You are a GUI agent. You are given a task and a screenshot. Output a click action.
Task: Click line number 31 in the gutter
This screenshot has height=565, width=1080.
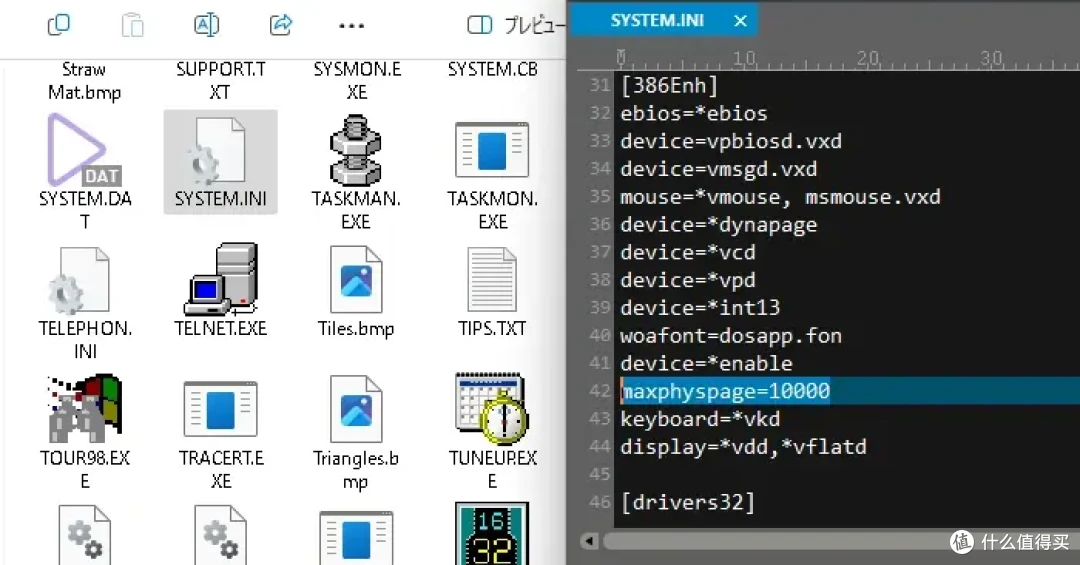(x=600, y=85)
